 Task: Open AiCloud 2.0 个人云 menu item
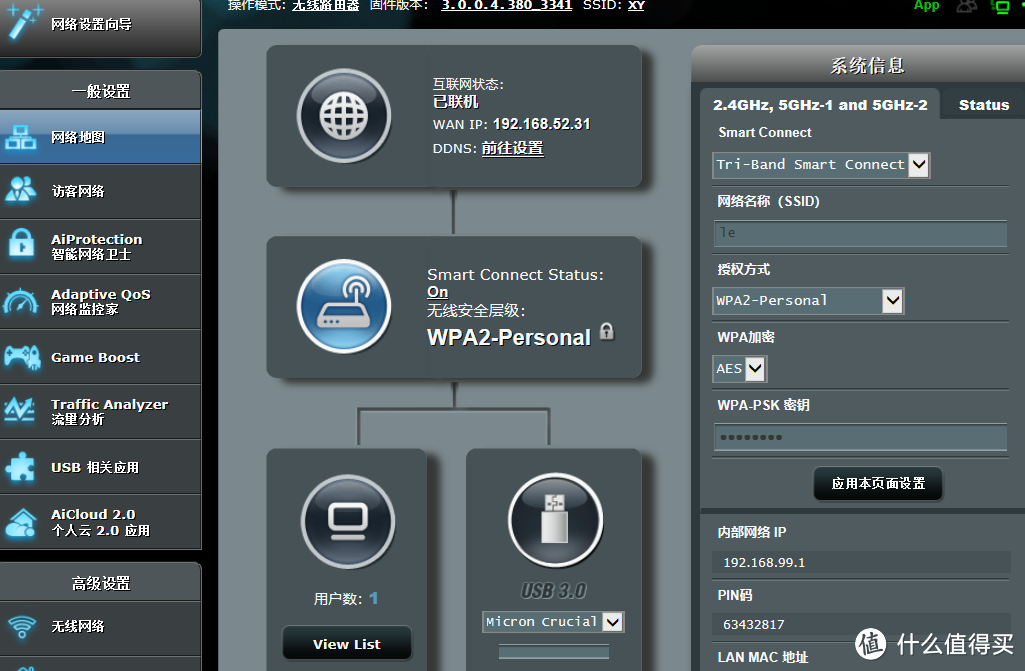coord(101,522)
